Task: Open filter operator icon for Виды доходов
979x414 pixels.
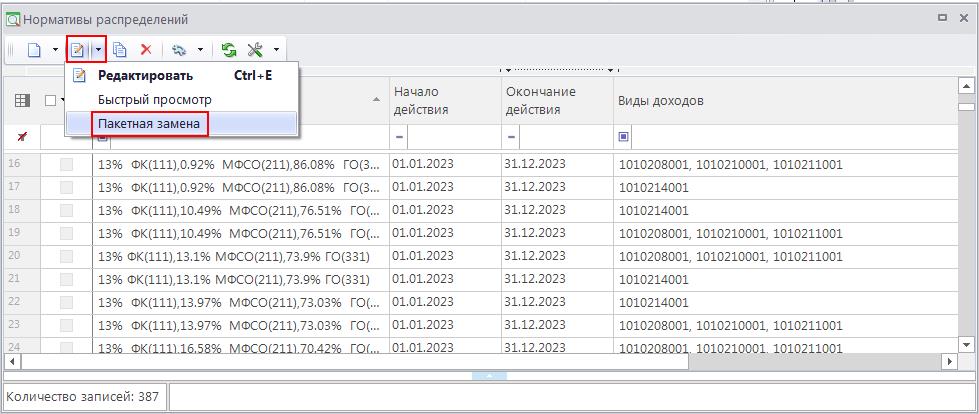Action: (x=623, y=137)
